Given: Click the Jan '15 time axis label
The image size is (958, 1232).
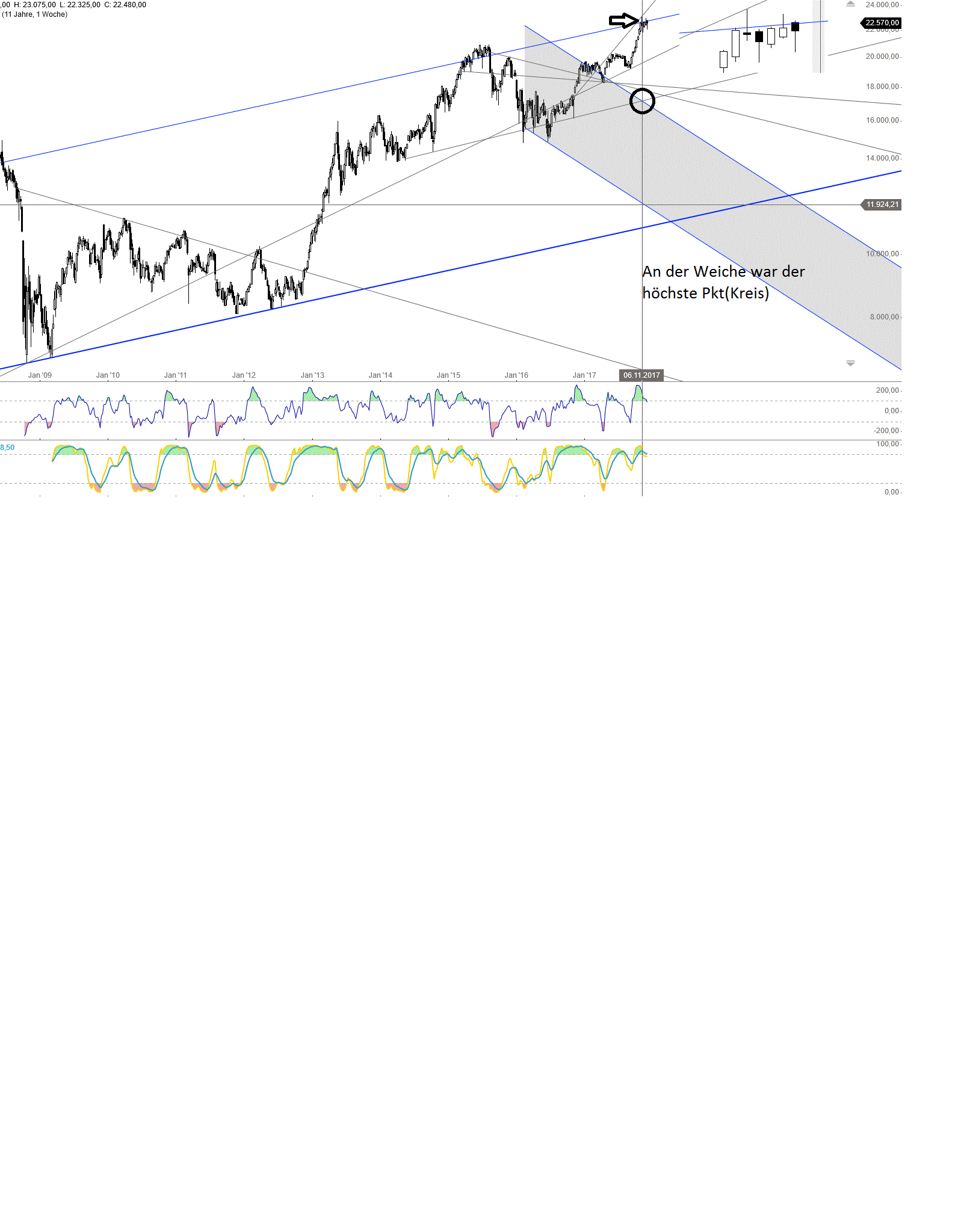Looking at the screenshot, I should 448,375.
